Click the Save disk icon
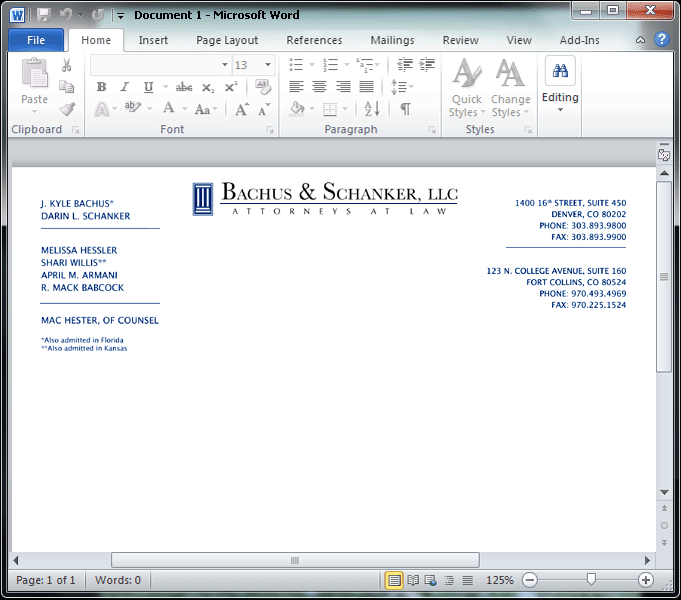The height and width of the screenshot is (600, 681). coord(44,15)
